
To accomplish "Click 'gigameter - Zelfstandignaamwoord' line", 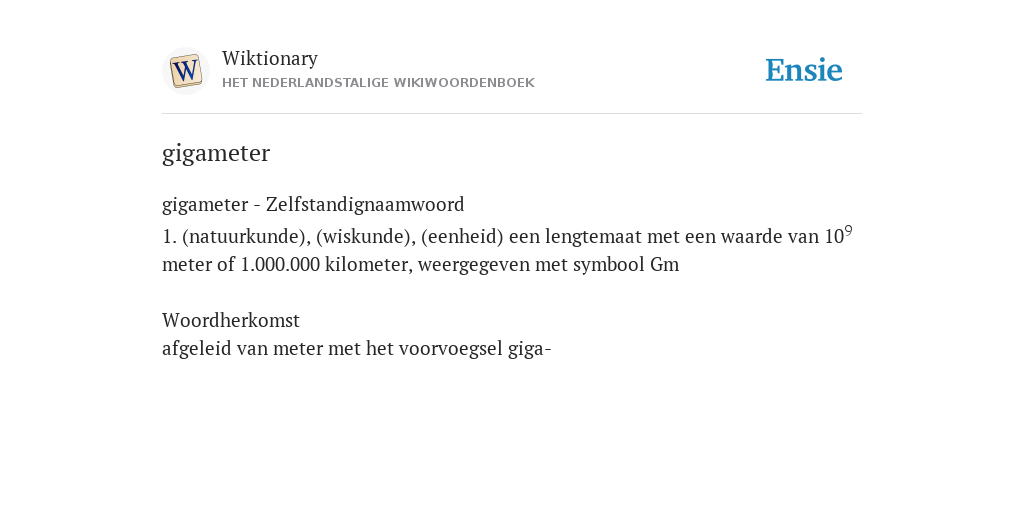I will tap(313, 204).
